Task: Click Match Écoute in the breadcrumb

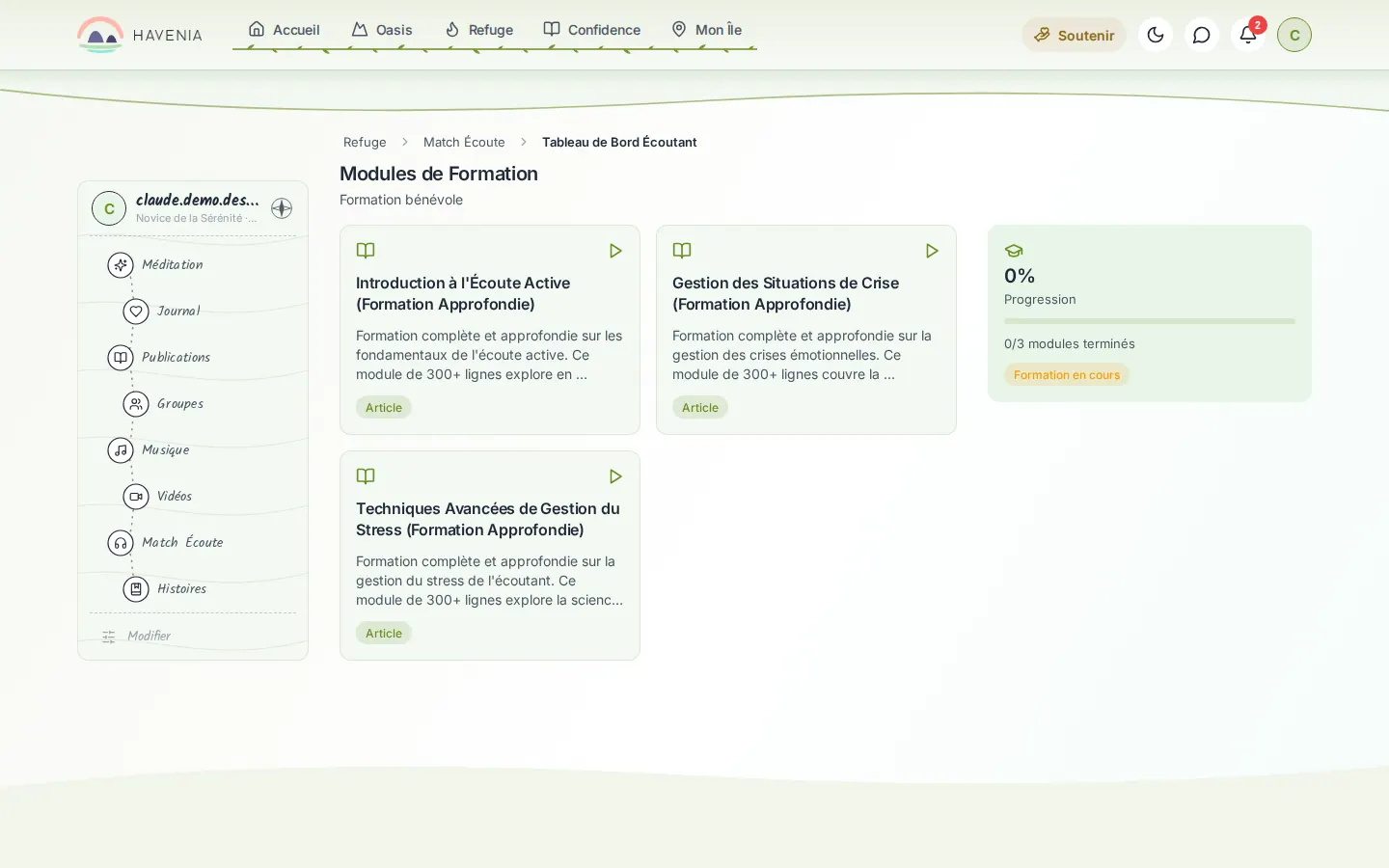Action: (x=464, y=142)
